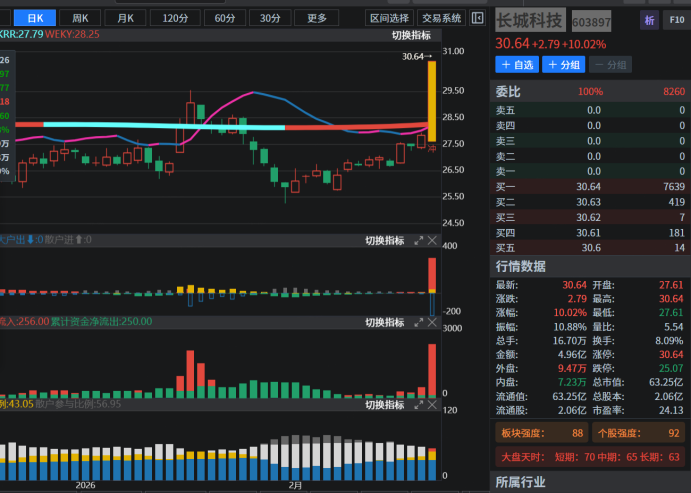Expand the 散户参与比例 sub-chart to full size
691x493 pixels.
418,405
